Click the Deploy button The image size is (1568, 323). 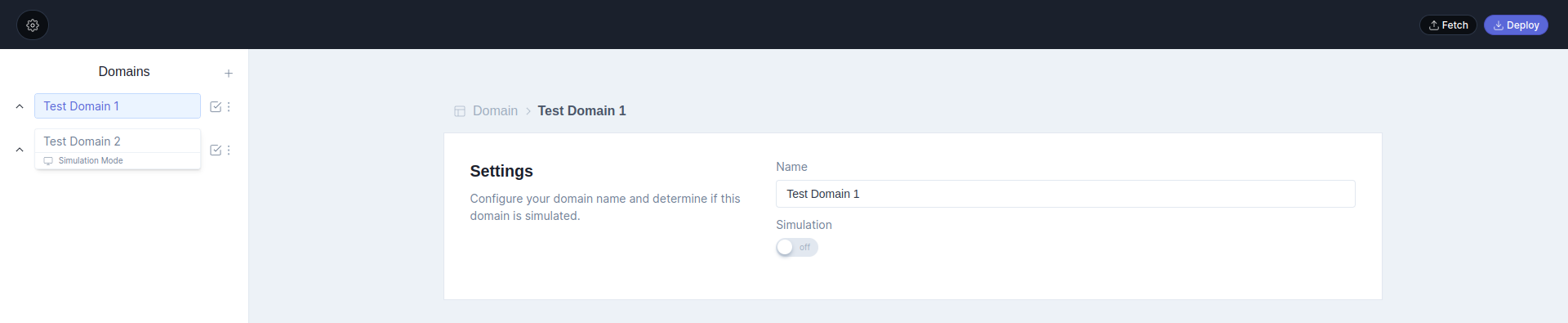pyautogui.click(x=1516, y=25)
